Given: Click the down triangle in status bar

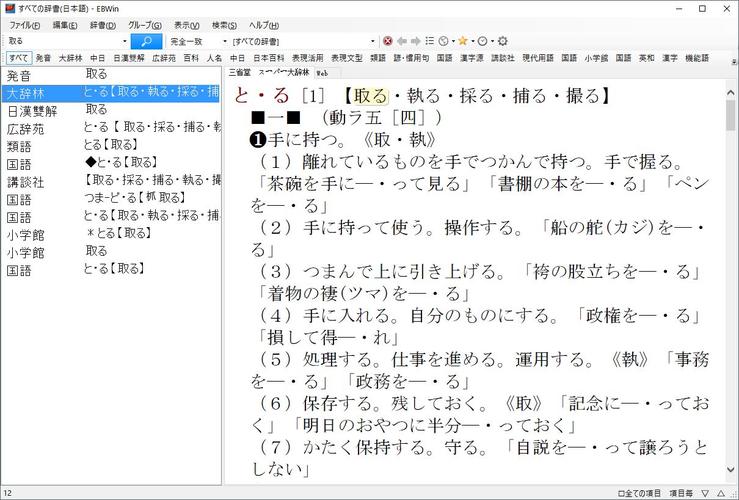Looking at the screenshot, I should click(x=706, y=492).
